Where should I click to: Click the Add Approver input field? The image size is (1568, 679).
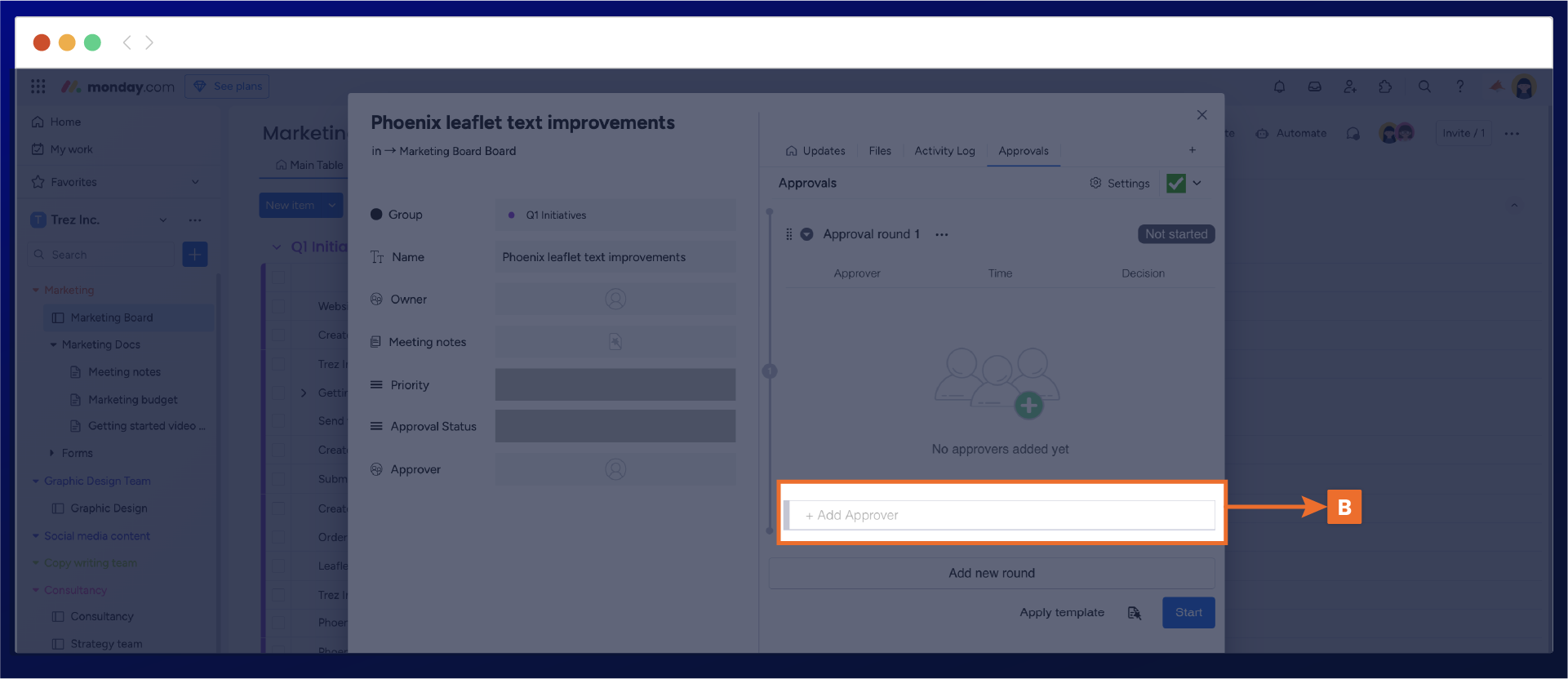coord(1002,516)
